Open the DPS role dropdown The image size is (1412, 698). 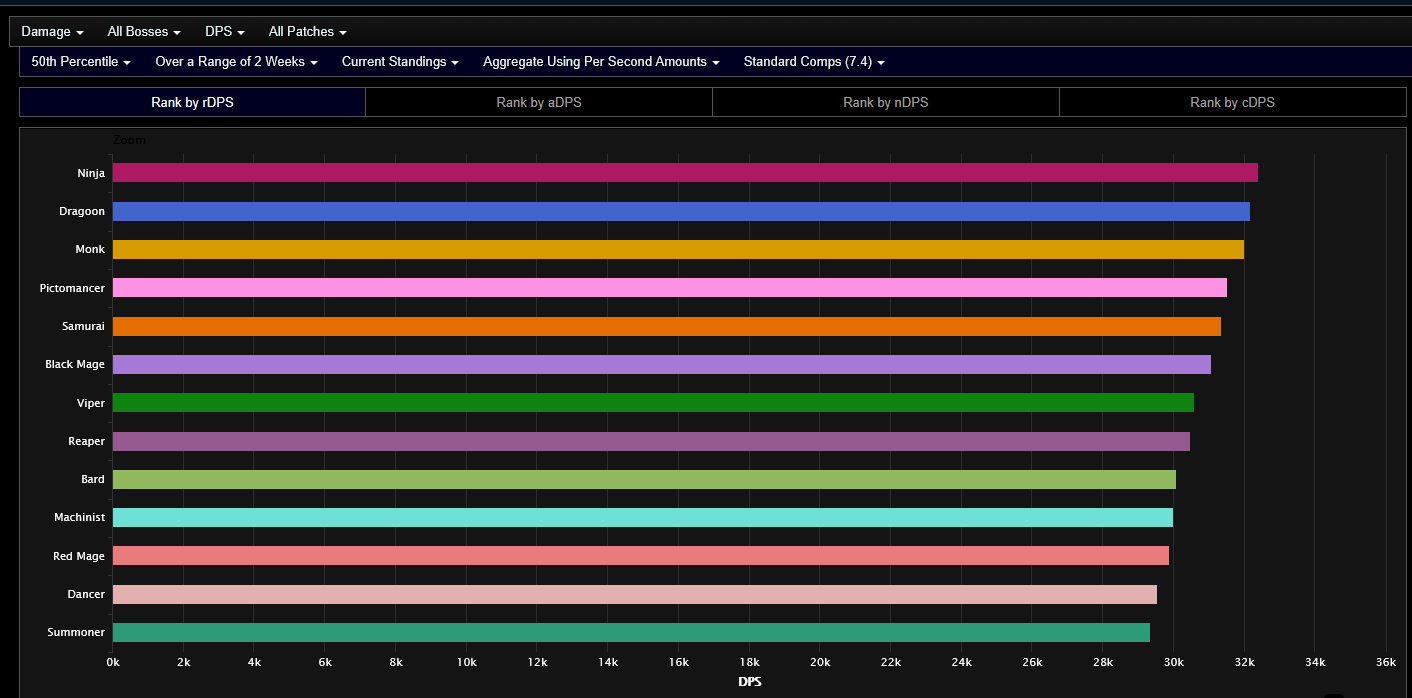tap(225, 32)
